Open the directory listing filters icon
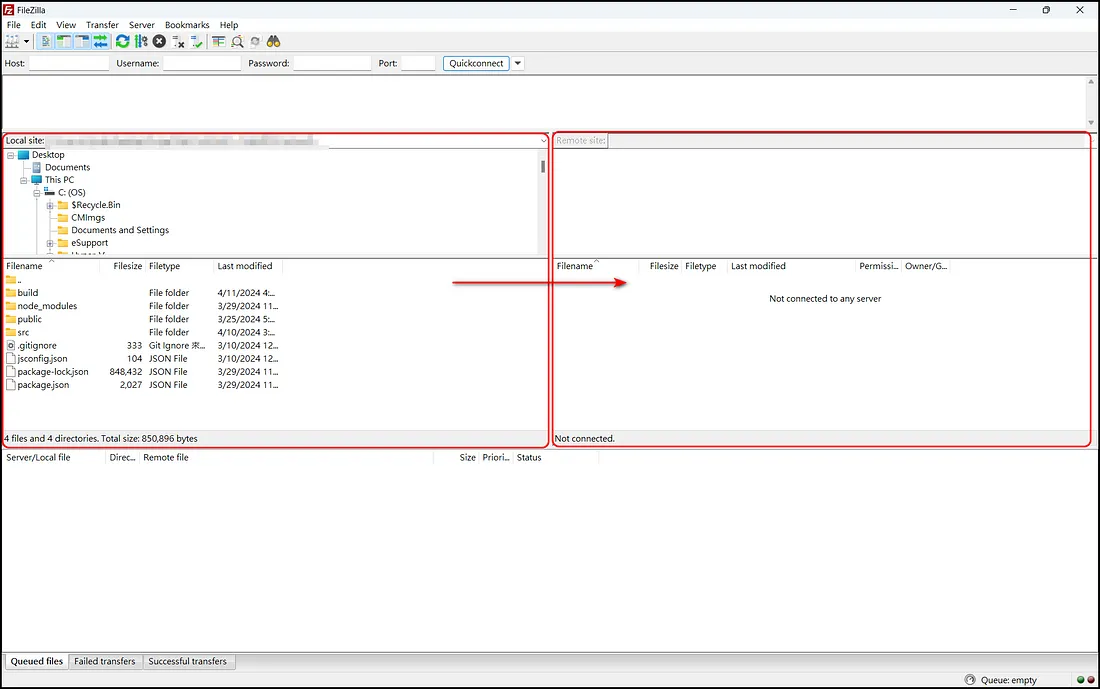 [x=218, y=42]
